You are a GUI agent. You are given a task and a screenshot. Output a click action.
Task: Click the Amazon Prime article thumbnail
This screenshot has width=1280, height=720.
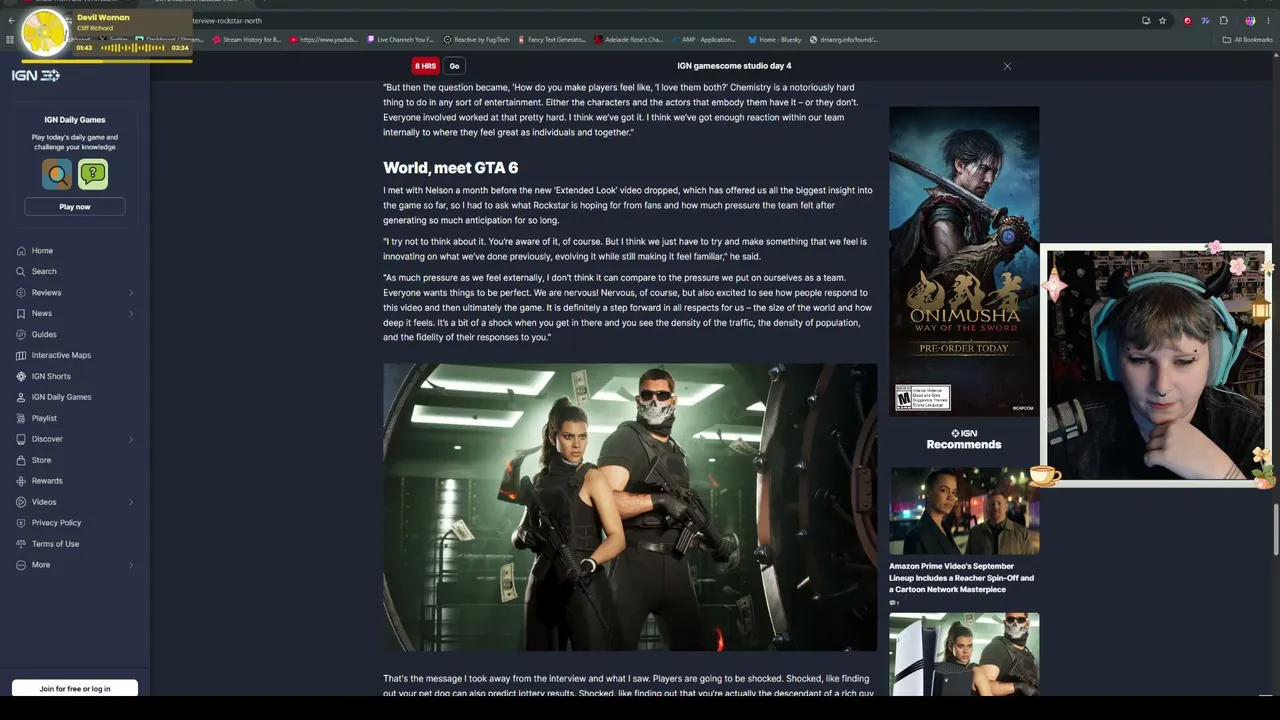coord(964,511)
